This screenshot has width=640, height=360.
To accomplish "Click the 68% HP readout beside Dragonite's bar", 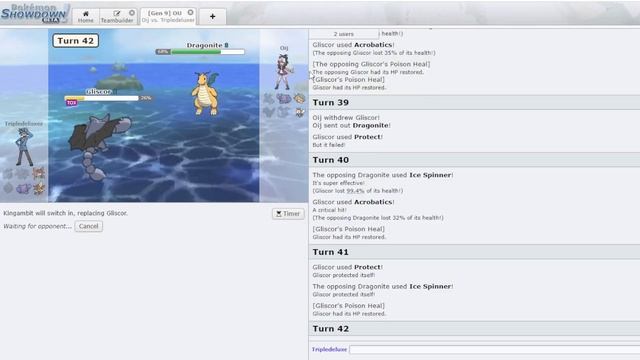I will tap(163, 52).
